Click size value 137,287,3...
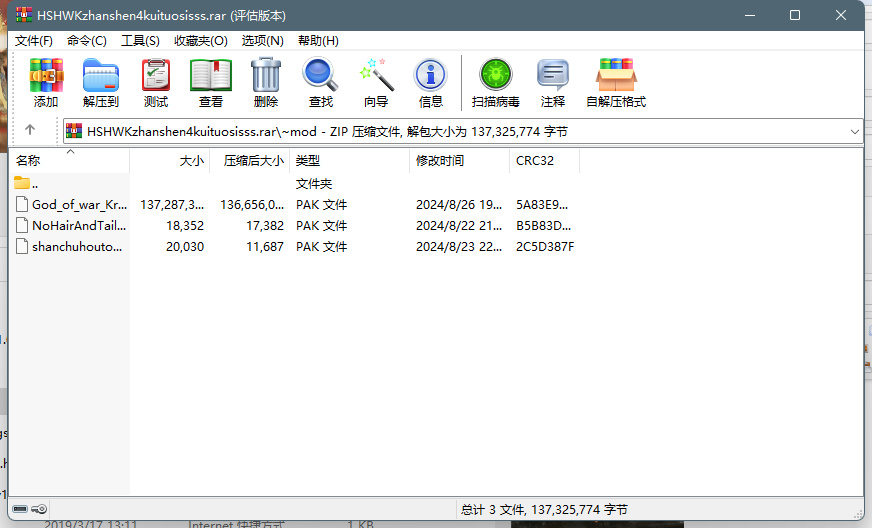The width and height of the screenshot is (872, 528). [172, 205]
